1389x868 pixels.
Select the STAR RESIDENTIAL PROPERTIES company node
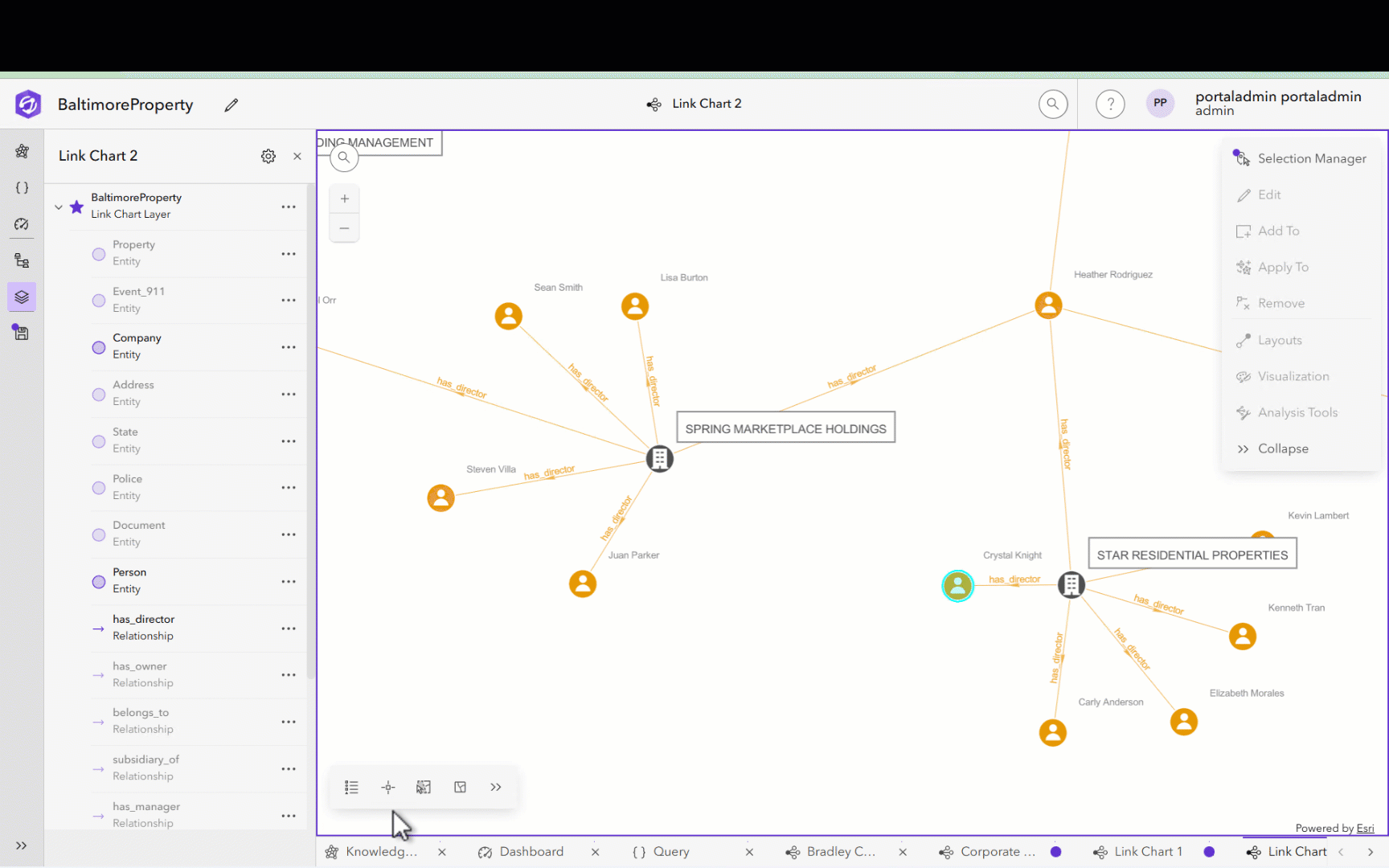coord(1071,585)
